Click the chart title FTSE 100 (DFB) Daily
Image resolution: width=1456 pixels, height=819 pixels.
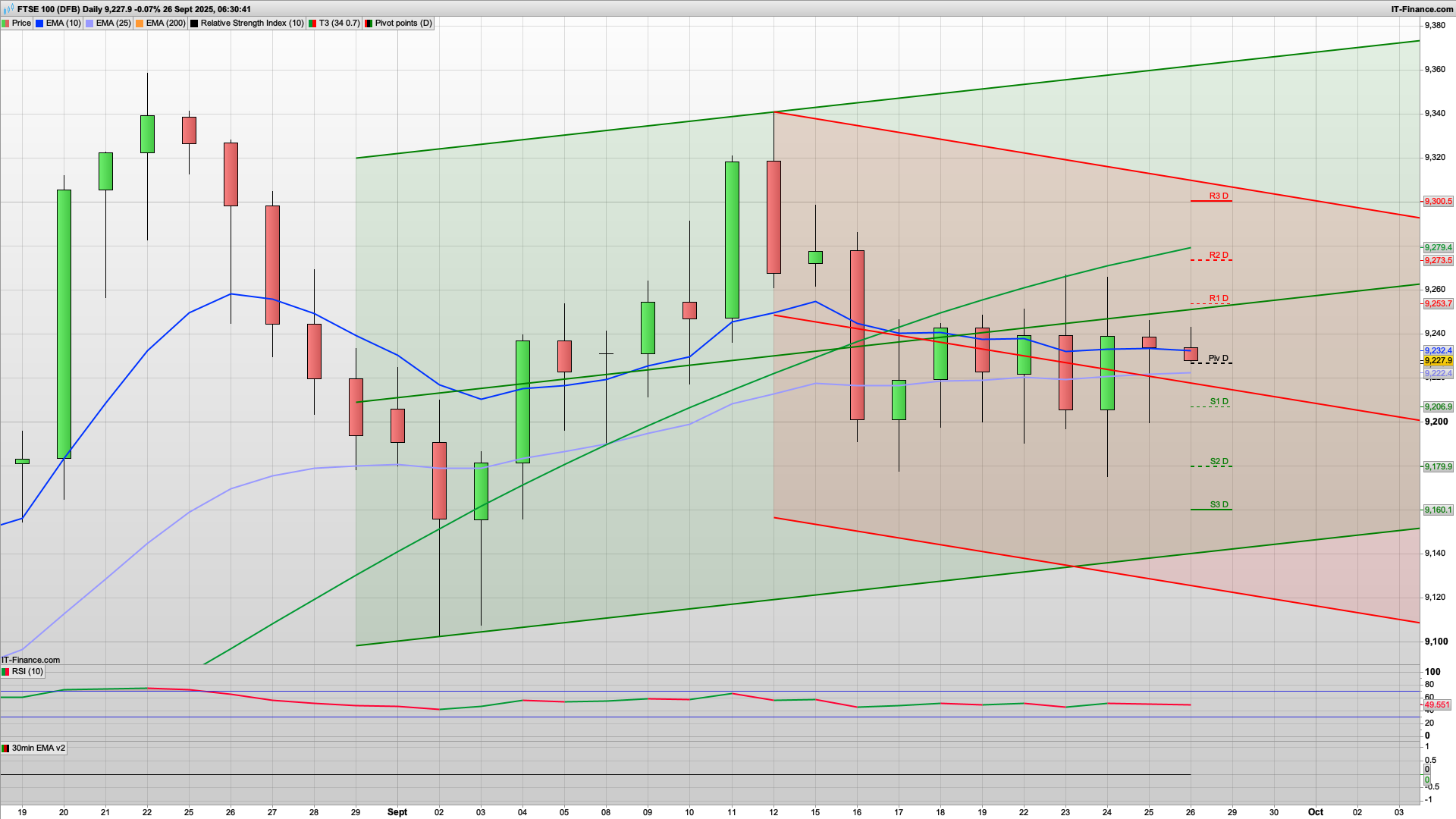59,9
